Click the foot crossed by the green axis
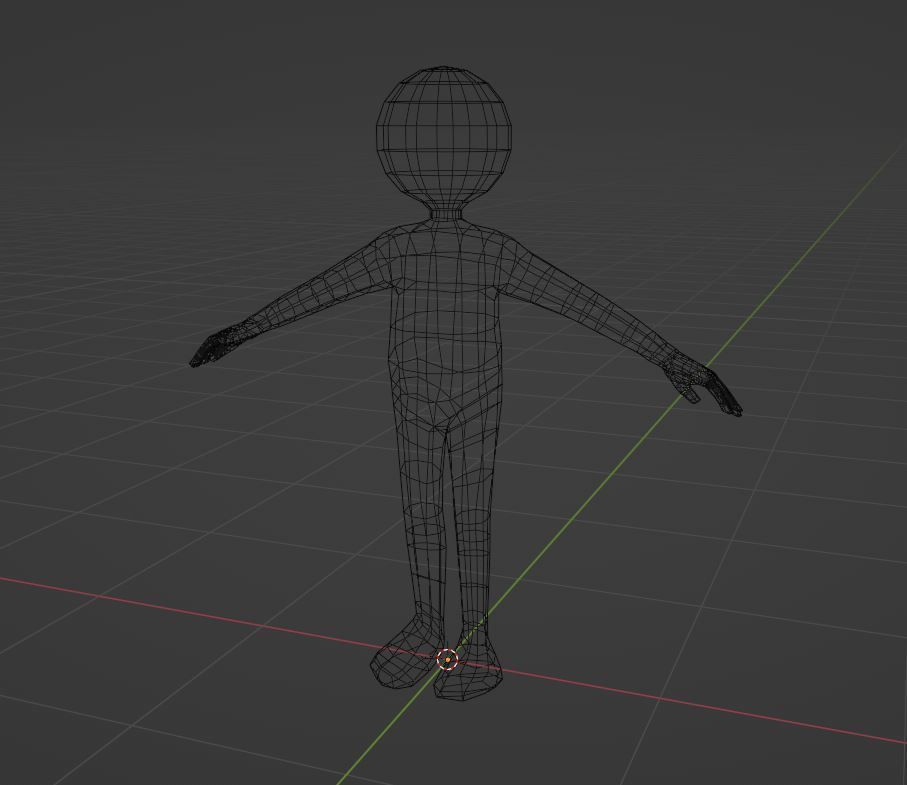907x785 pixels. 468,669
